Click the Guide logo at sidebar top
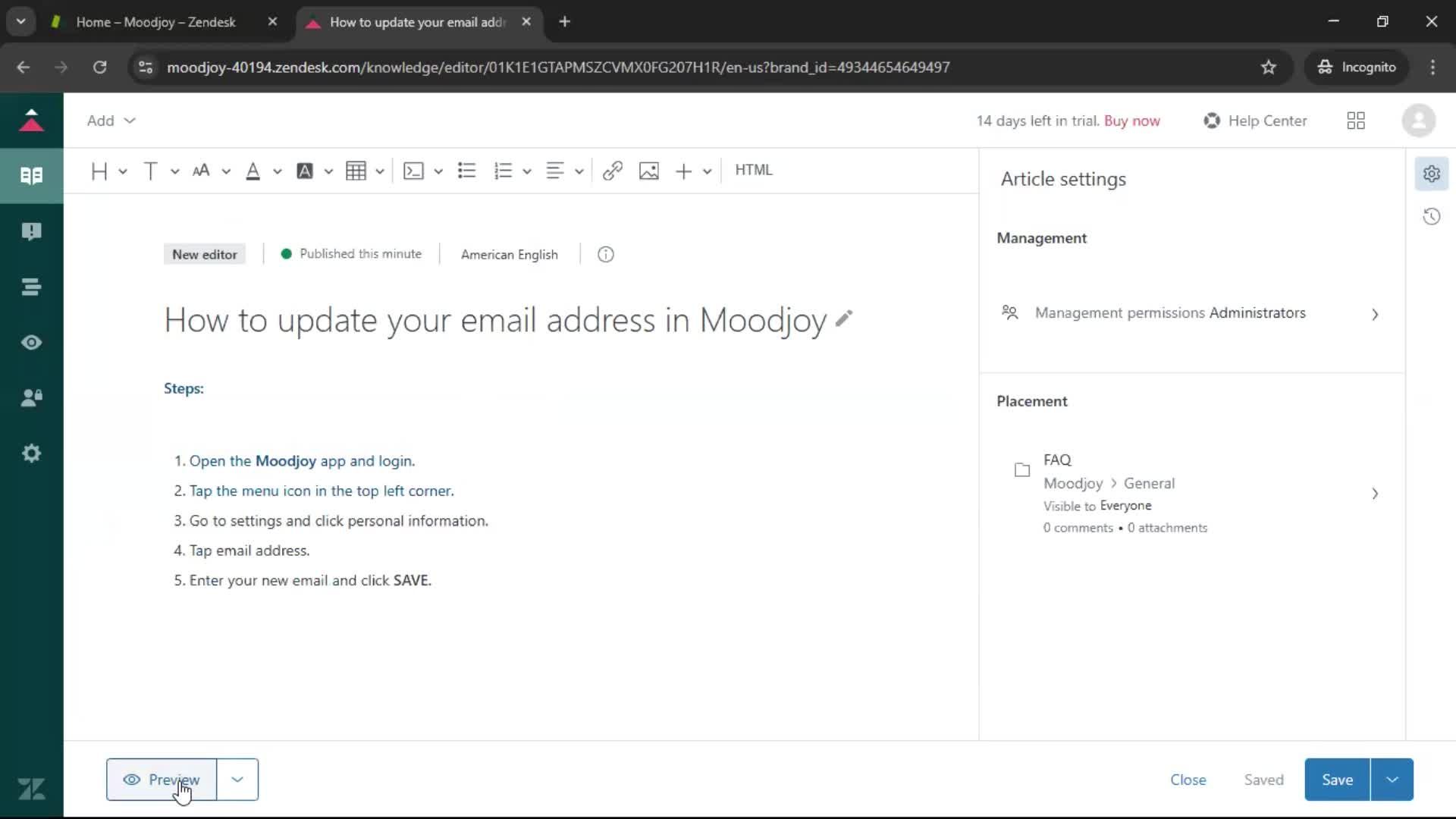Viewport: 1456px width, 819px height. pyautogui.click(x=32, y=120)
